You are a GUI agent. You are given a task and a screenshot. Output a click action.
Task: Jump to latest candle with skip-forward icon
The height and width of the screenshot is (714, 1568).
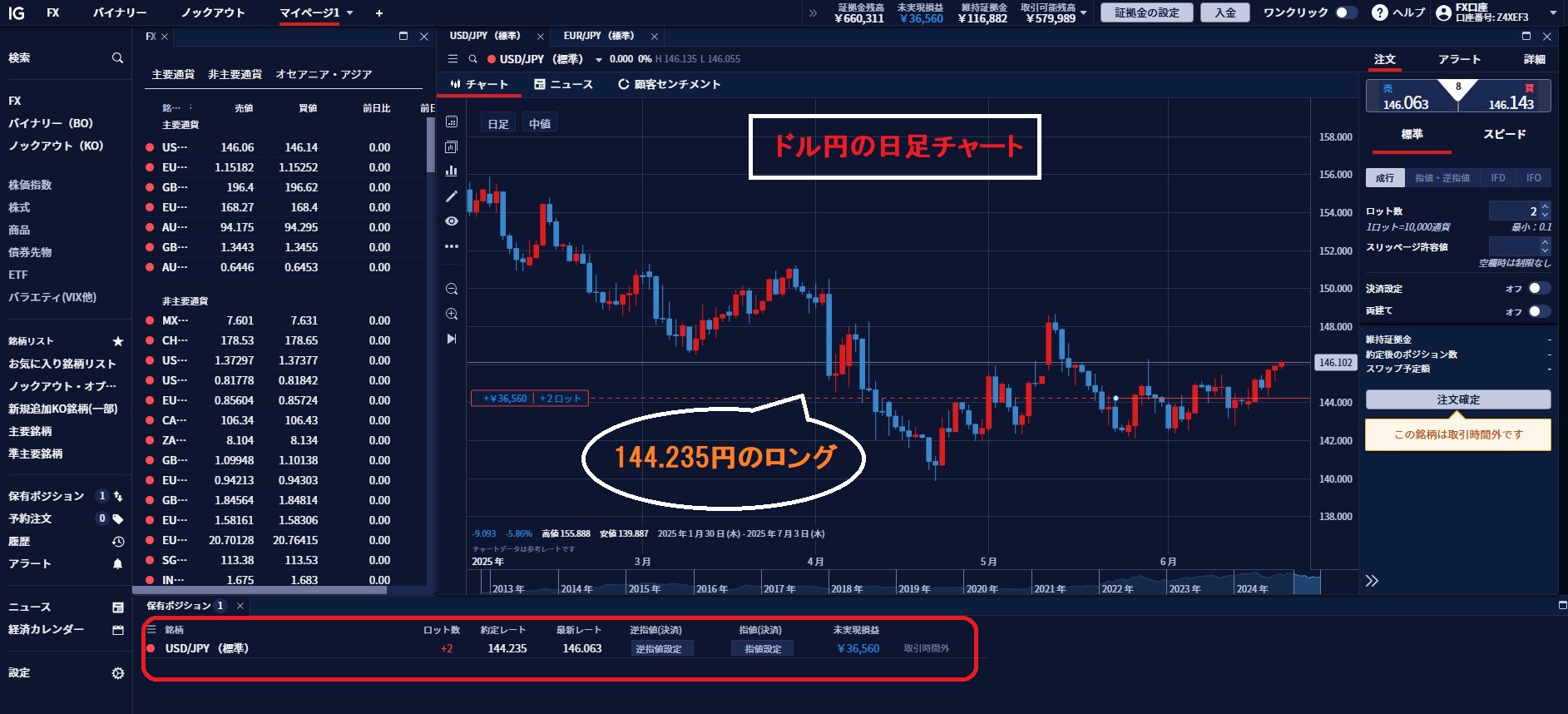[x=452, y=339]
